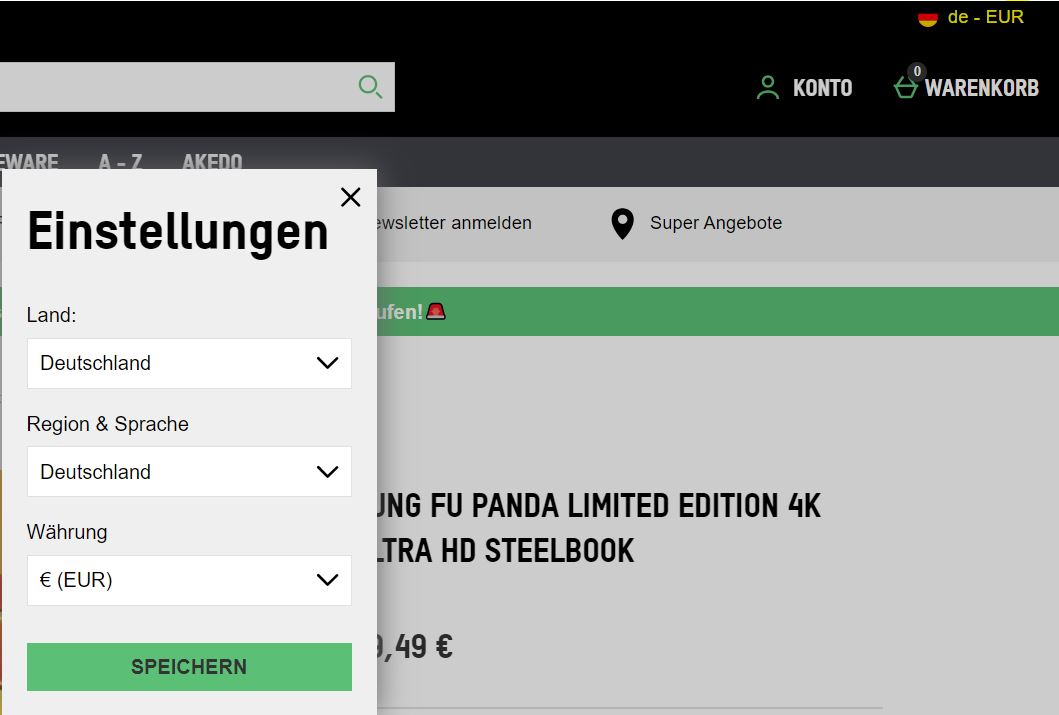1059x715 pixels.
Task: Click the de - EUR language selector
Action: 985,17
